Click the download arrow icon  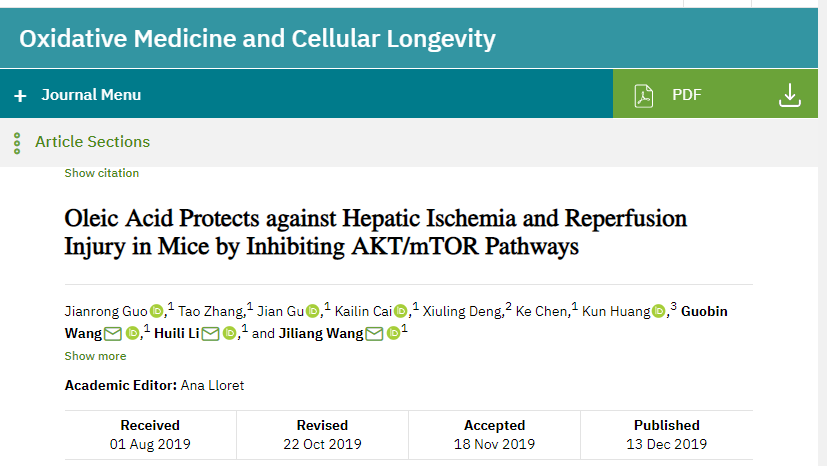790,95
